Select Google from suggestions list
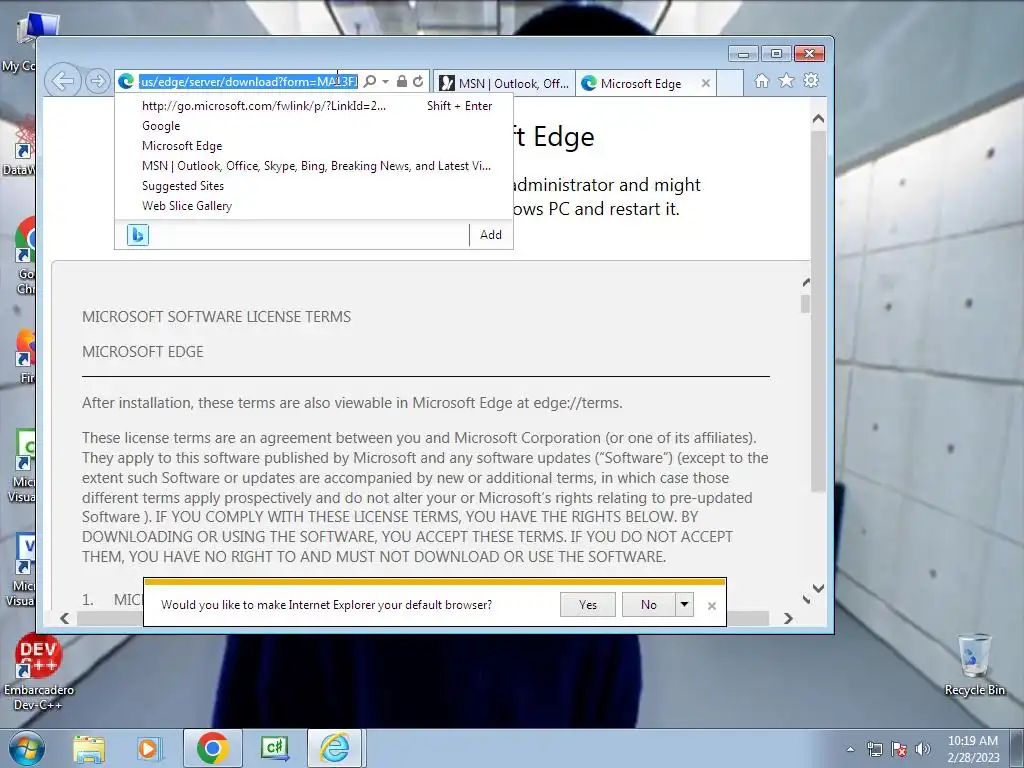 pos(313,126)
